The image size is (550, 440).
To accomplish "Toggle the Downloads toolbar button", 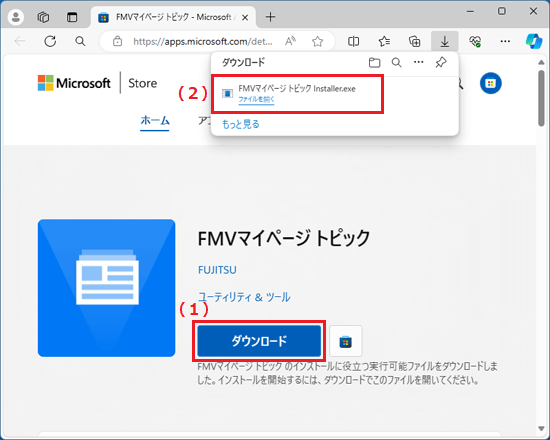I will 444,41.
